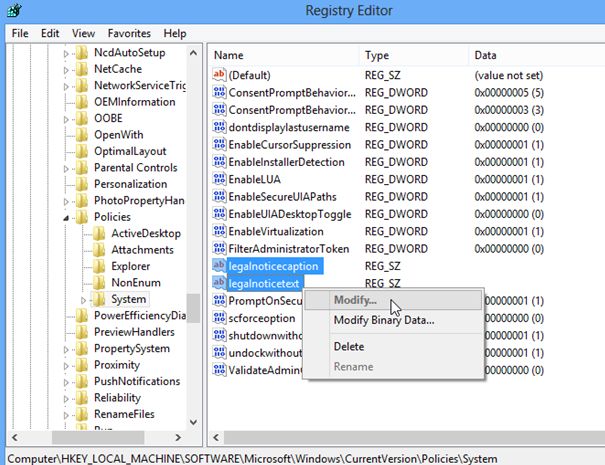The image size is (605, 465).
Task: Select the PreviewHandlers key
Action: [x=134, y=332]
